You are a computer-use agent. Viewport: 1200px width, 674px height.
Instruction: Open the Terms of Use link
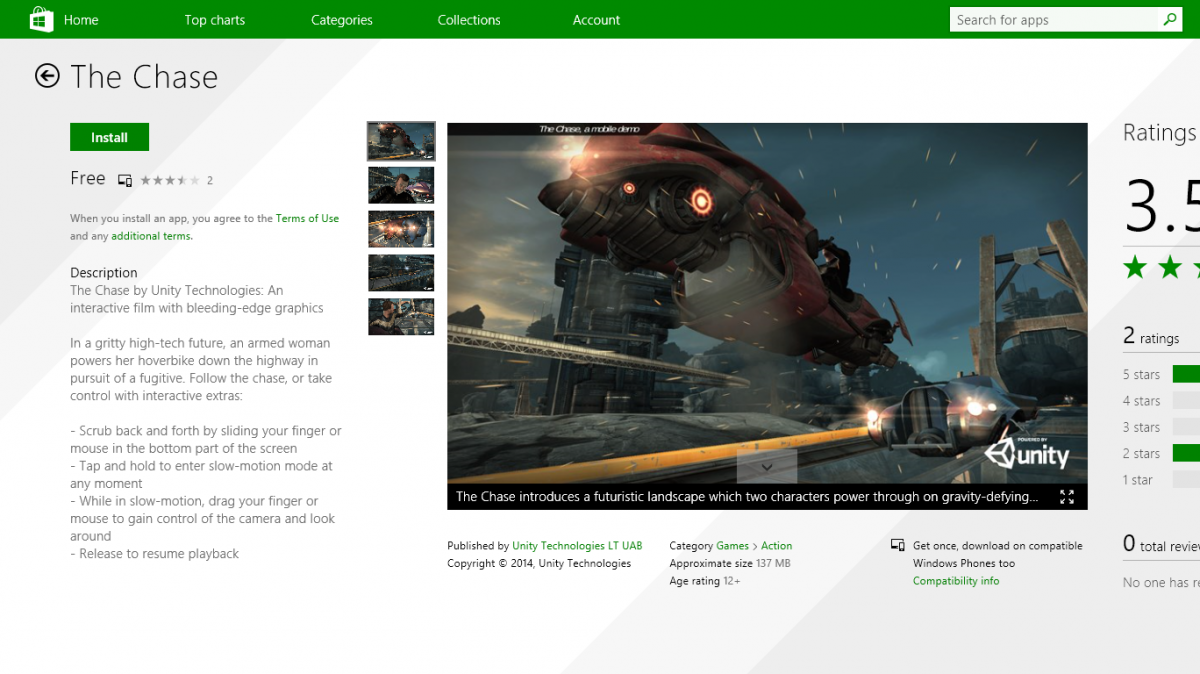tap(308, 218)
